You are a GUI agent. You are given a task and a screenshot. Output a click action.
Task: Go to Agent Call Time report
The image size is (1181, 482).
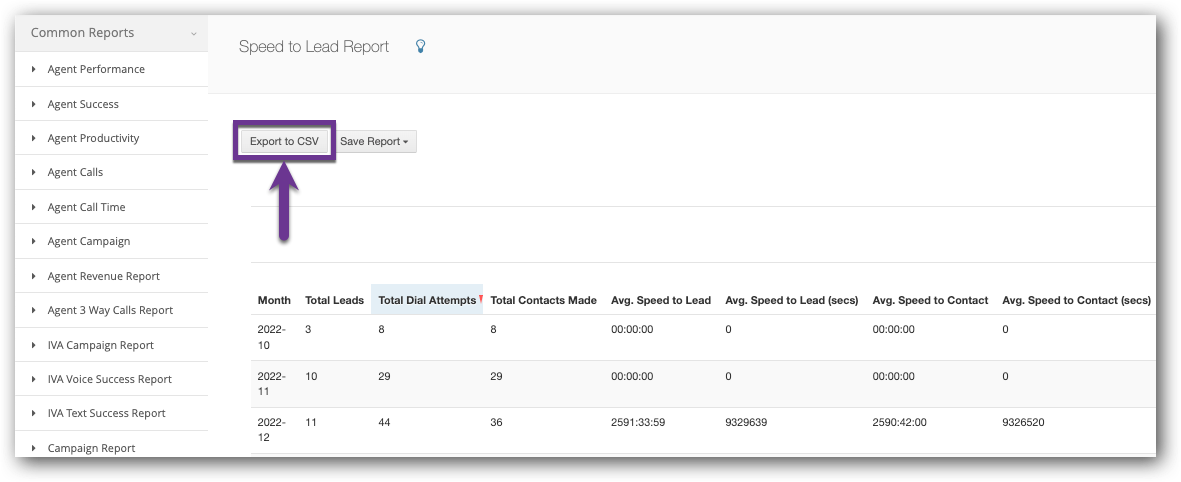(x=86, y=207)
